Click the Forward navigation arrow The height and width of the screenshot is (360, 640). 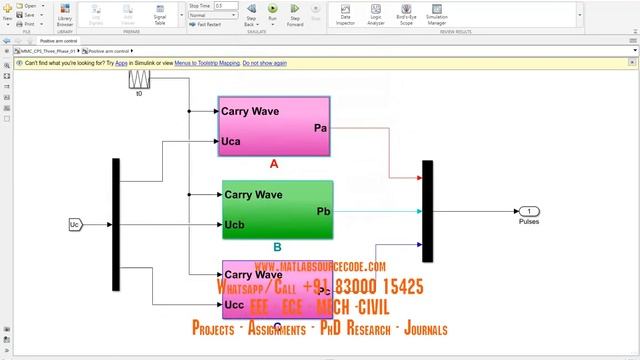pos(18,41)
